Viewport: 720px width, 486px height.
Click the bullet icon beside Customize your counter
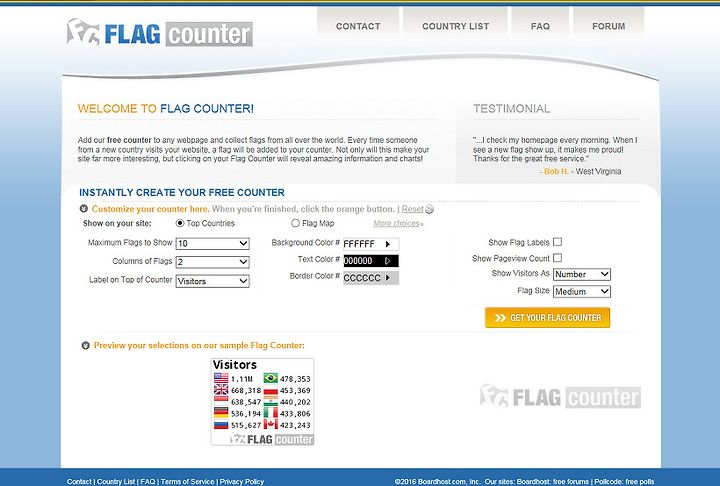pyautogui.click(x=84, y=209)
